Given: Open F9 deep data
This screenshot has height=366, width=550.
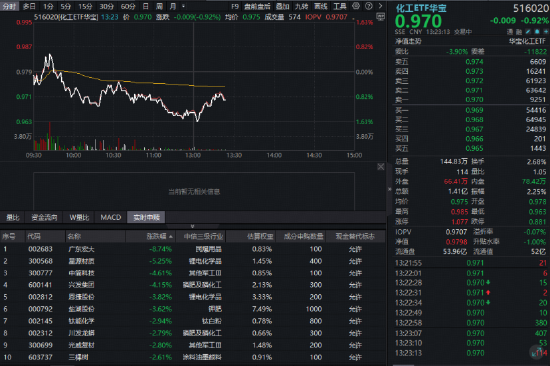Looking at the screenshot, I should coord(235,6).
